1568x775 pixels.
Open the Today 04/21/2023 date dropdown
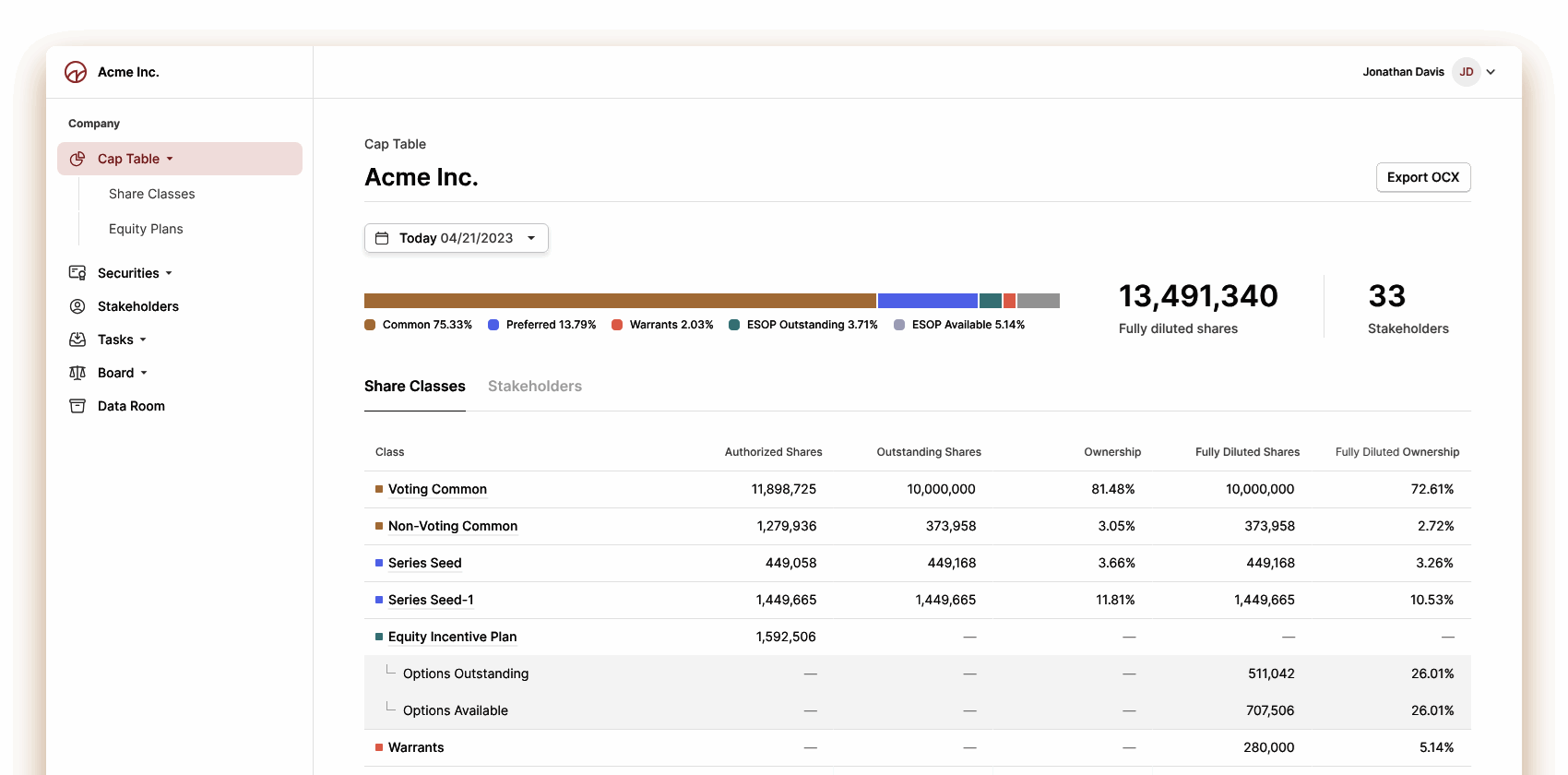[457, 238]
